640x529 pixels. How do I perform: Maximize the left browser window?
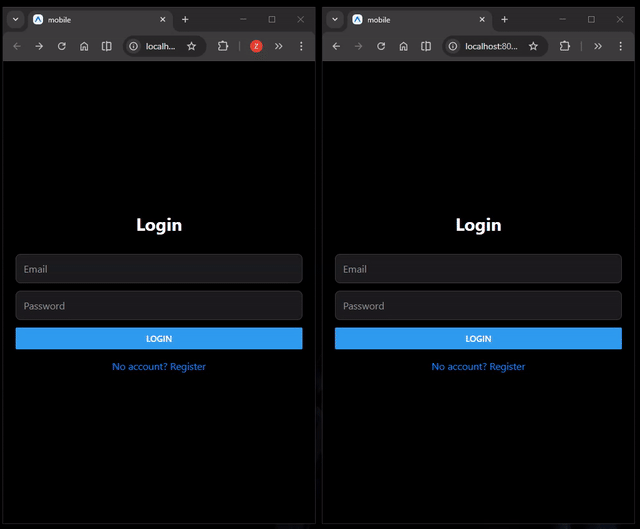pos(272,19)
